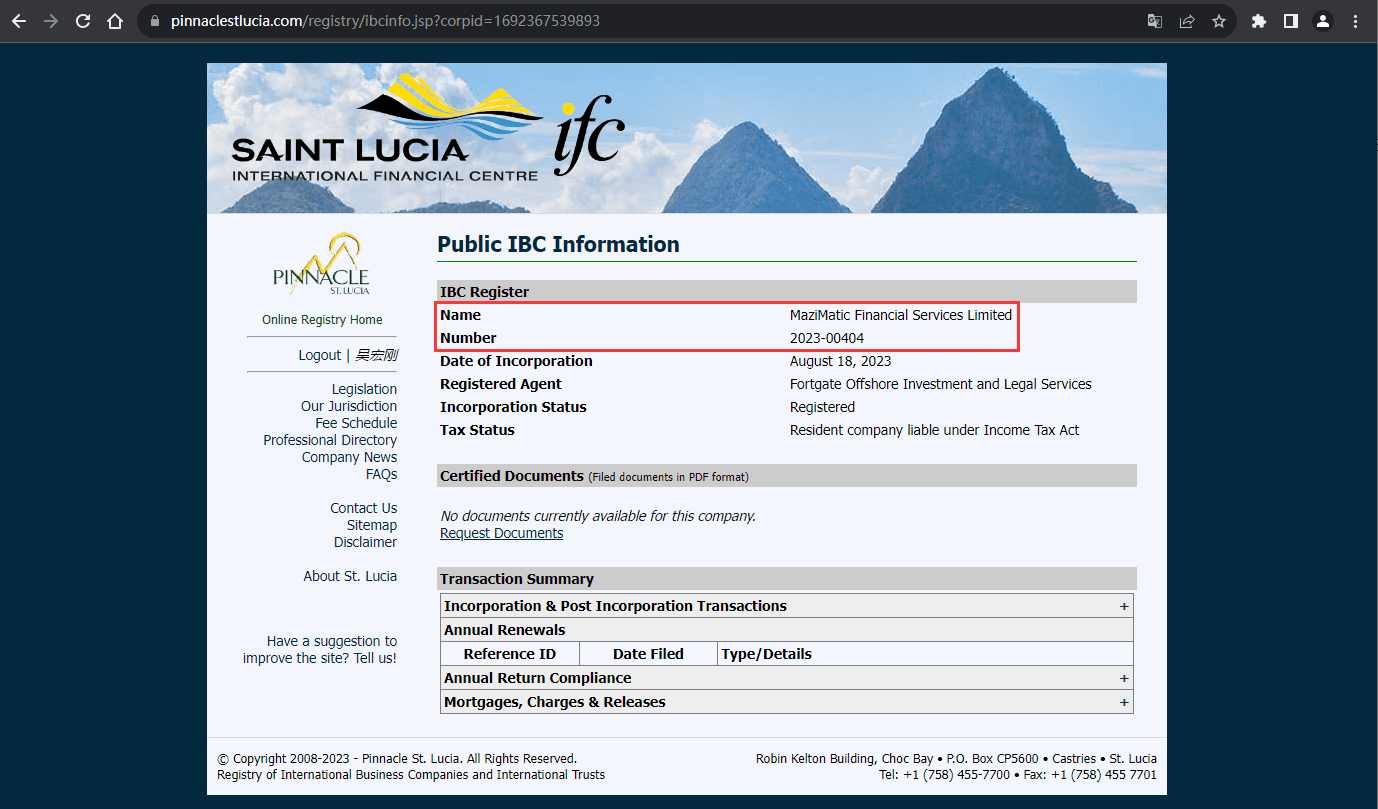Image resolution: width=1378 pixels, height=809 pixels.
Task: View site security via the padlock icon
Action: pyautogui.click(x=153, y=21)
